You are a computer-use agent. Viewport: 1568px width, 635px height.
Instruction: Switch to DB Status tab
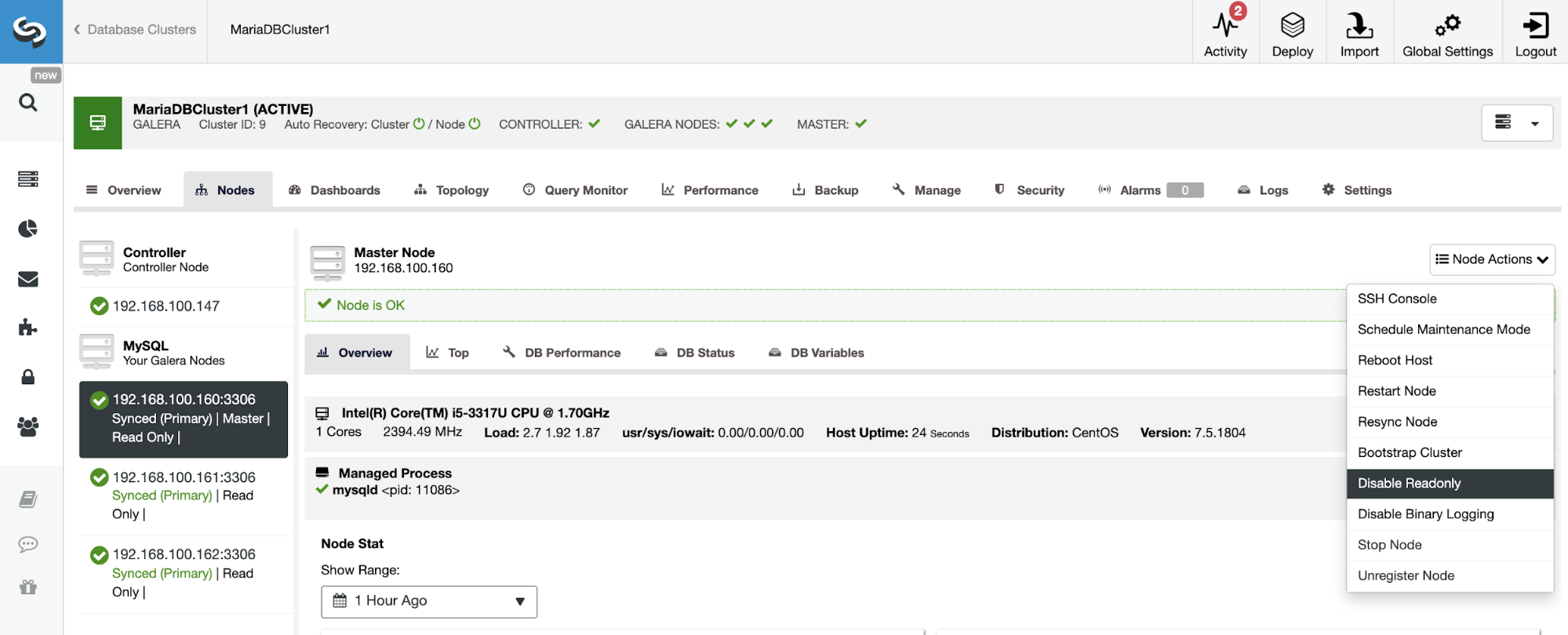pos(695,353)
